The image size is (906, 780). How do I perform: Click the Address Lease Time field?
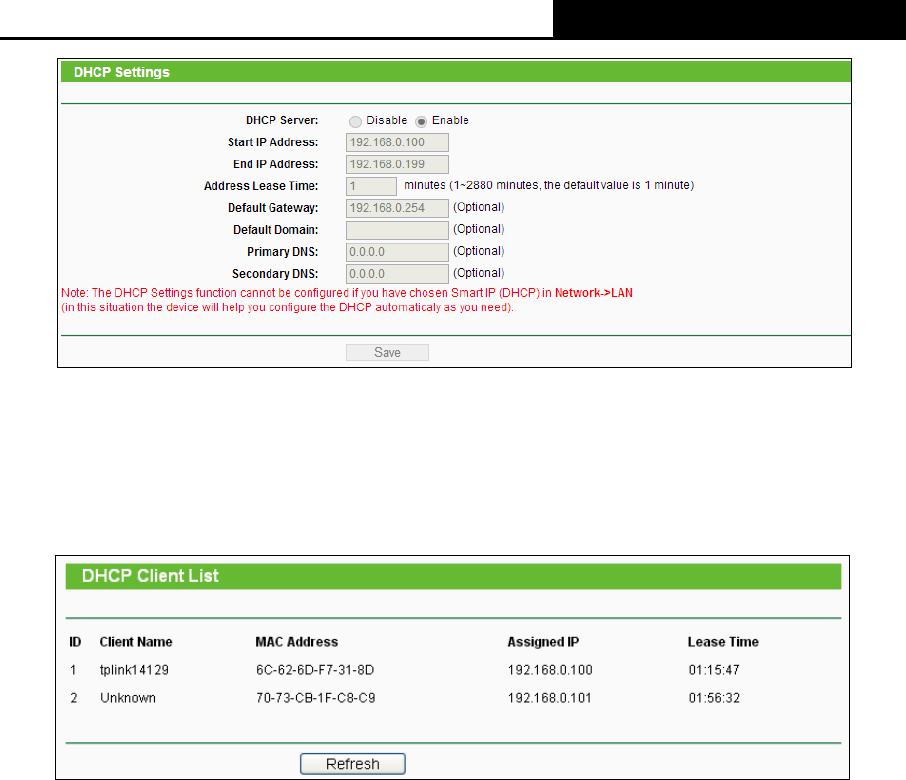tap(372, 187)
